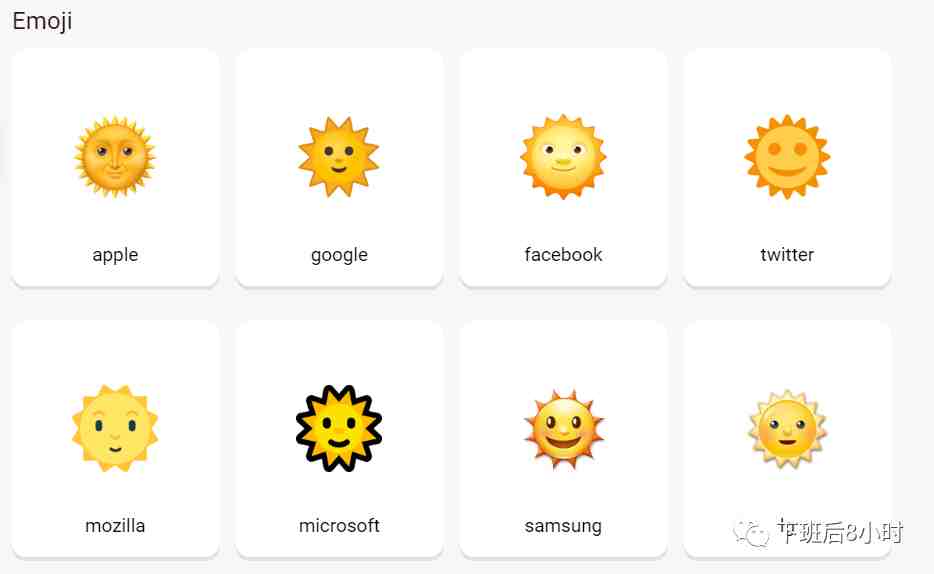Click the Apple sun with face emoji

click(x=115, y=157)
